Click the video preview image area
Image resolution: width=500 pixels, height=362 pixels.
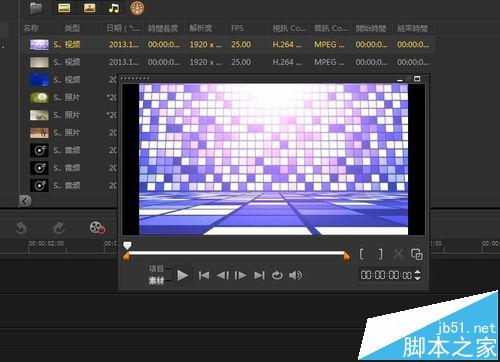(273, 159)
